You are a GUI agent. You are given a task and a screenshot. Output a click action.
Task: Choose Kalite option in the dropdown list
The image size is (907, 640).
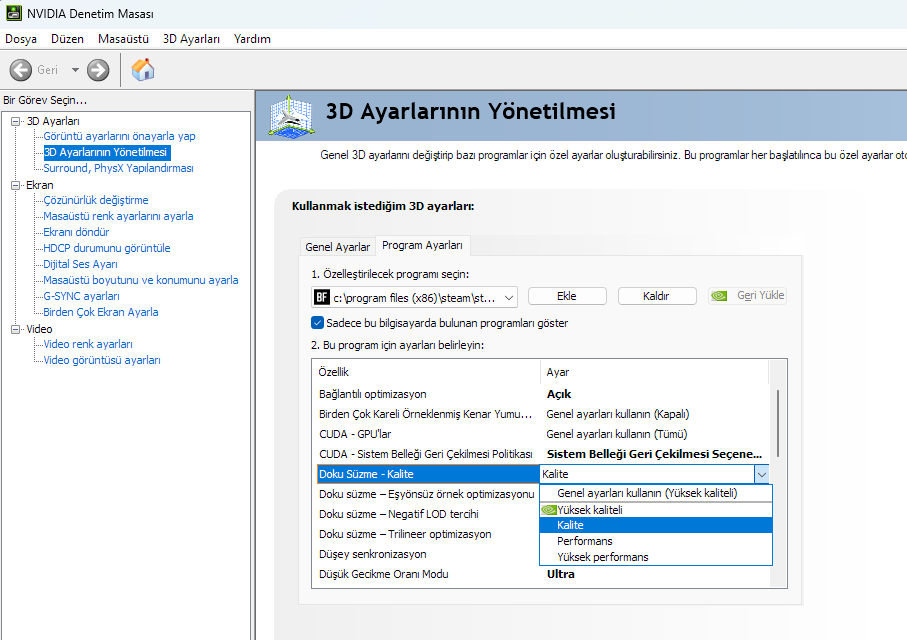click(656, 525)
